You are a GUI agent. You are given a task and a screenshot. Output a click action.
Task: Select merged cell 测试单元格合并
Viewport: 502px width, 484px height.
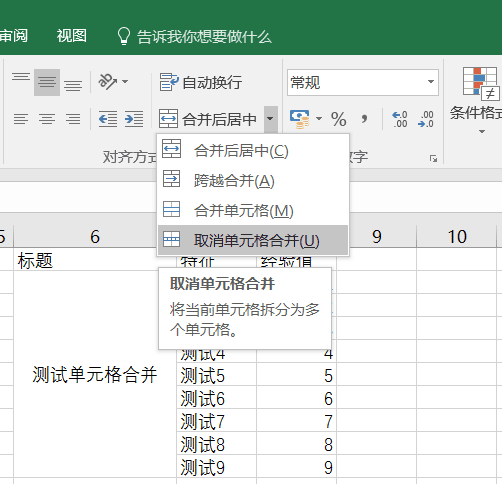[x=95, y=374]
